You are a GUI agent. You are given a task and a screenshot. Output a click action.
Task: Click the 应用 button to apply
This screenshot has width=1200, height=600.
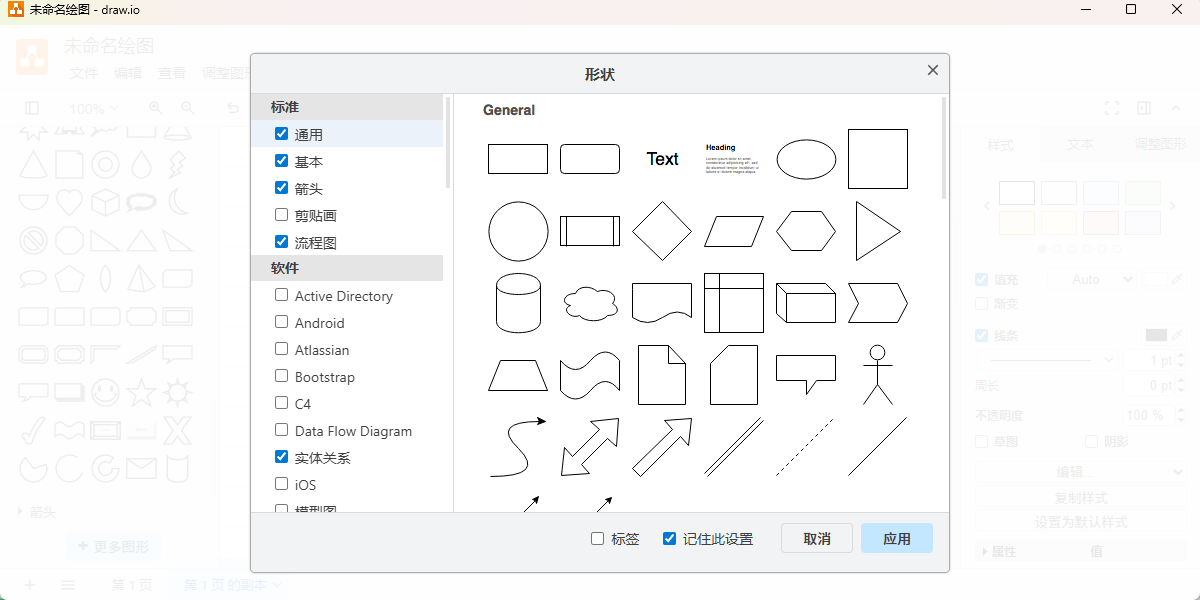896,538
